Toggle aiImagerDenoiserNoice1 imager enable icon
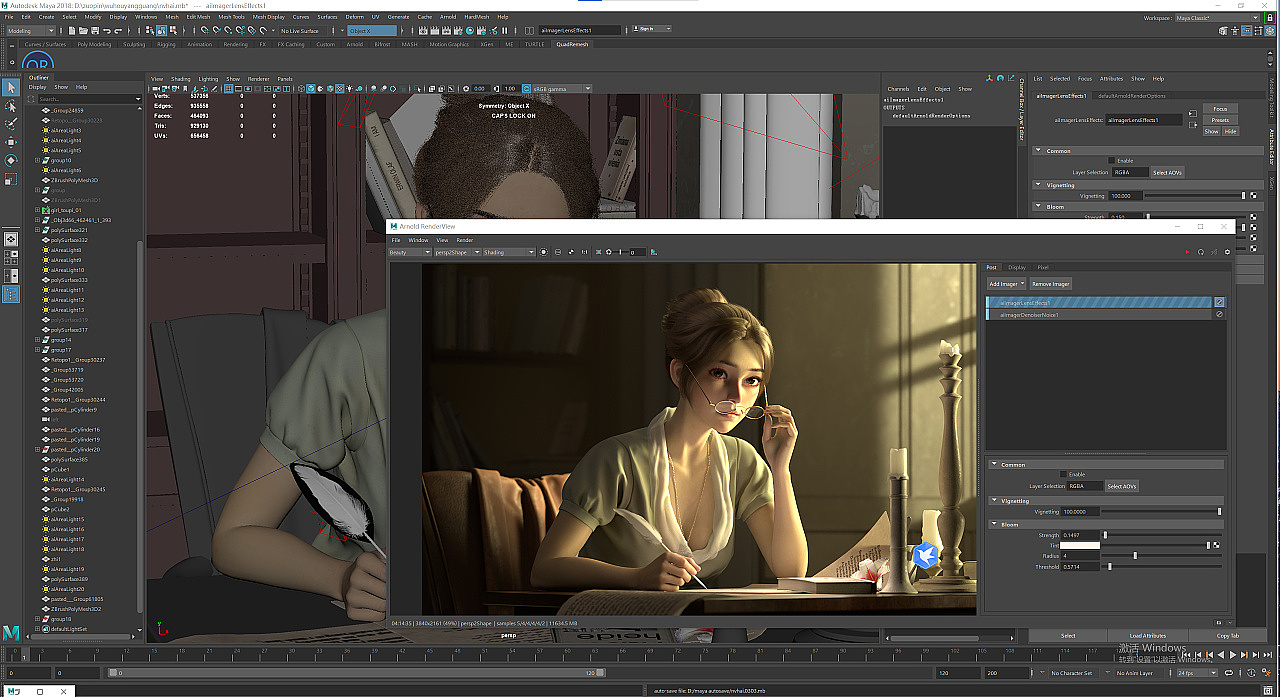Screen dimensions: 1280x697 [1219, 314]
